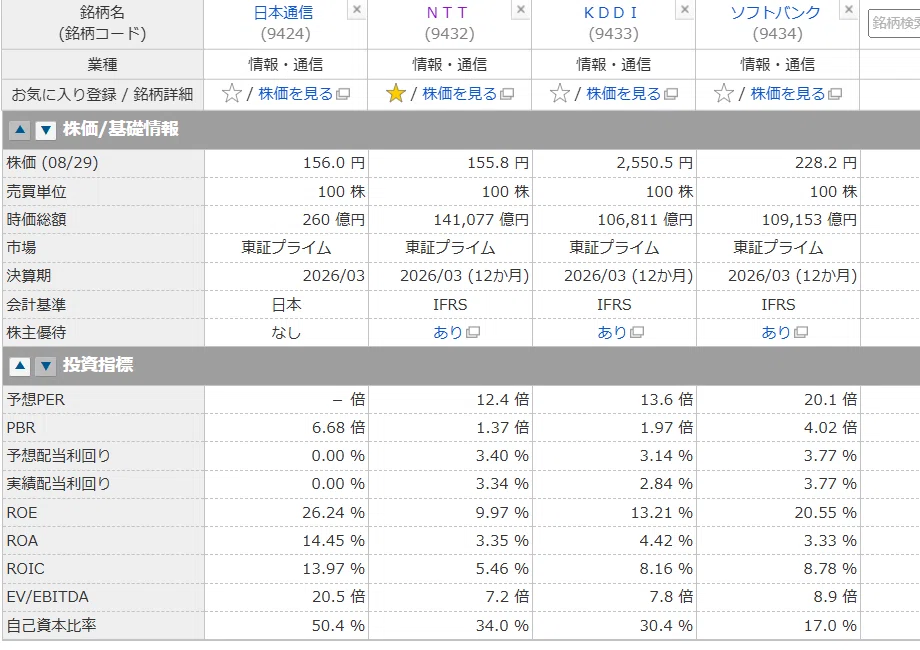Remove ソフトバンク column with its × button
Viewport: 920px width, 650px height.
point(848,10)
